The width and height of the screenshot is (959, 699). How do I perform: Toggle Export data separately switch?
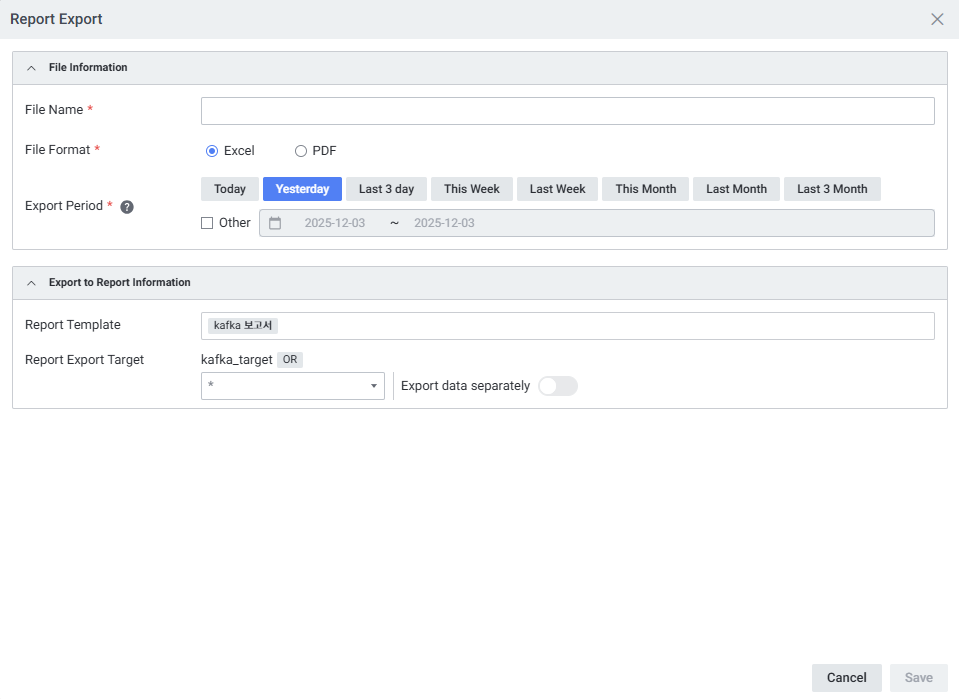click(x=557, y=386)
